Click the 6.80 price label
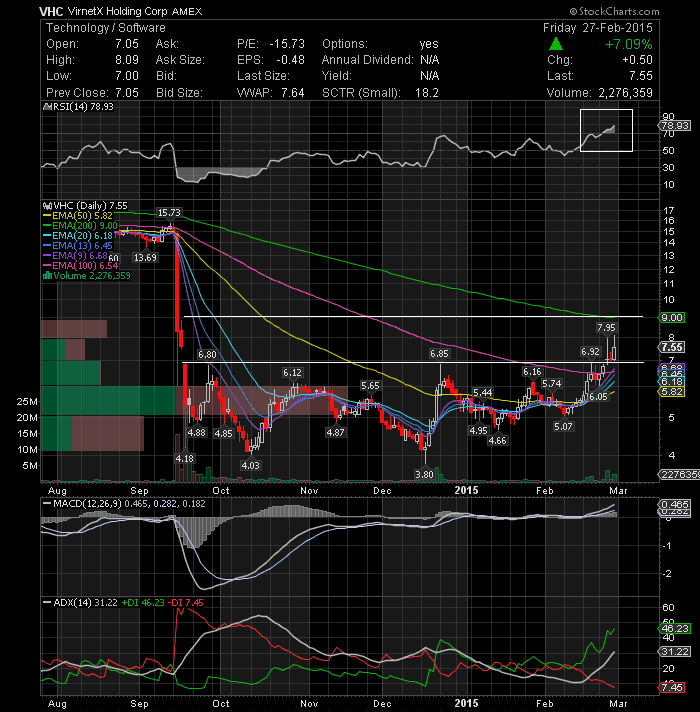700x712 pixels. coord(207,354)
